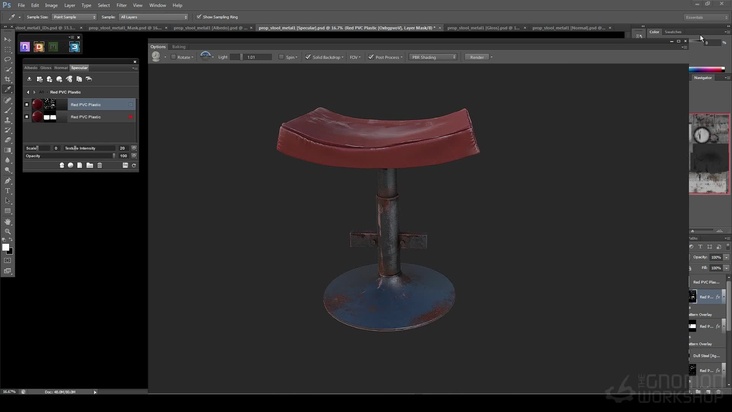Click save disk icon in material panel
Image resolution: width=732 pixels, height=412 pixels.
pos(125,165)
